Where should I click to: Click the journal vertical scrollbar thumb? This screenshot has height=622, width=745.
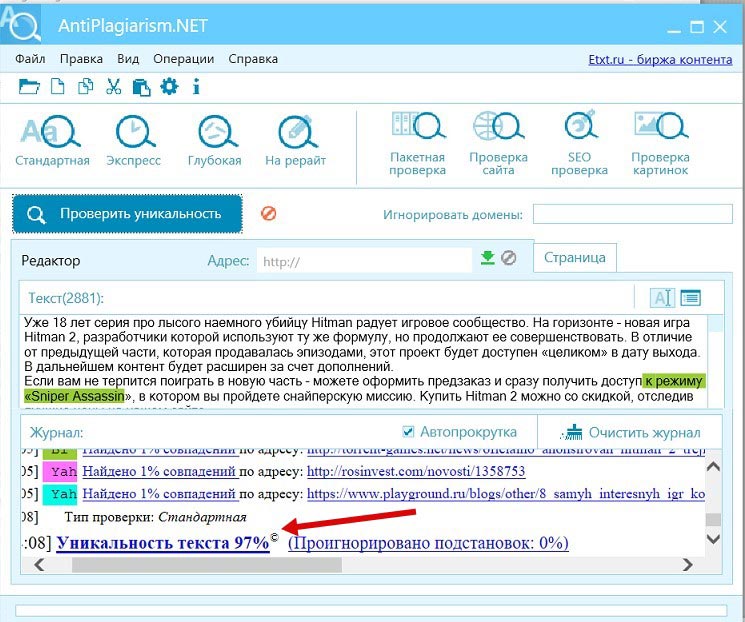coord(713,519)
